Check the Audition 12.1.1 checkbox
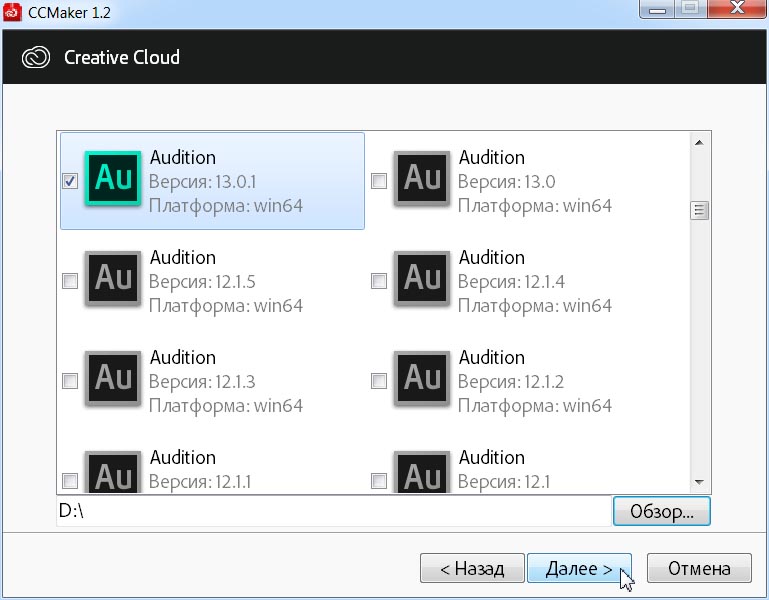Viewport: 769px width, 600px height. click(70, 481)
